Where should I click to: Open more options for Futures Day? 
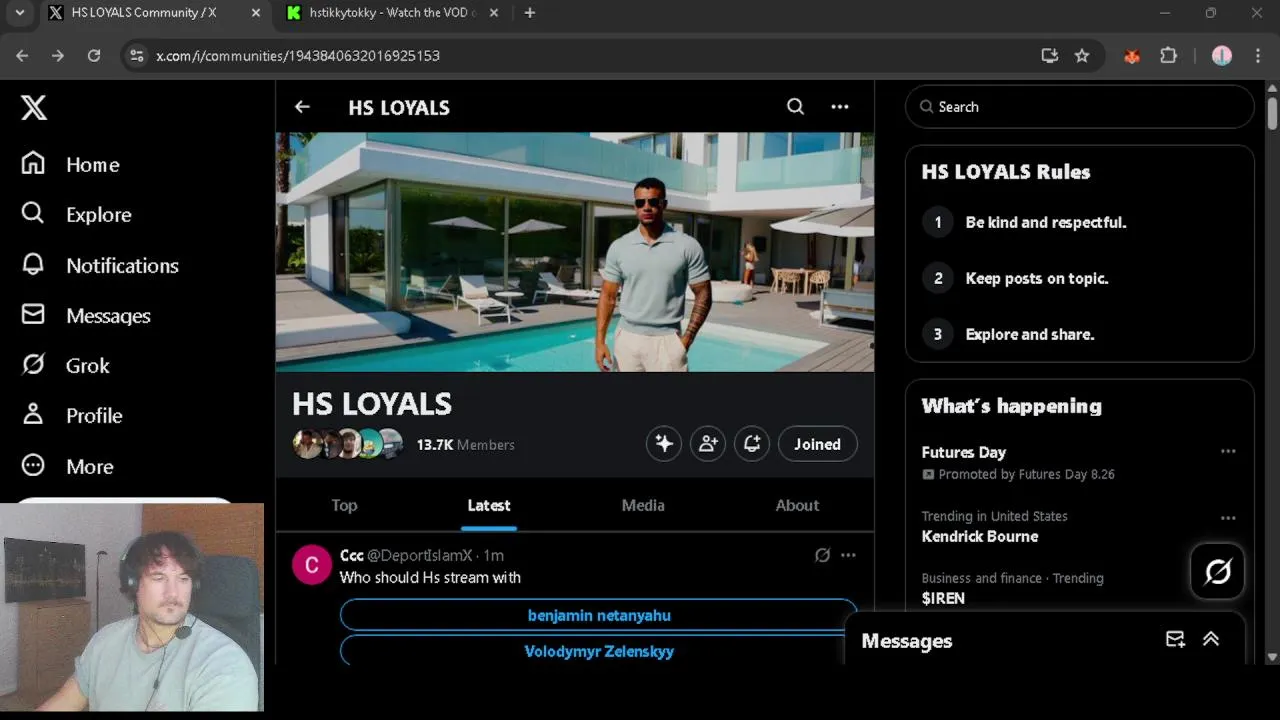click(1228, 451)
